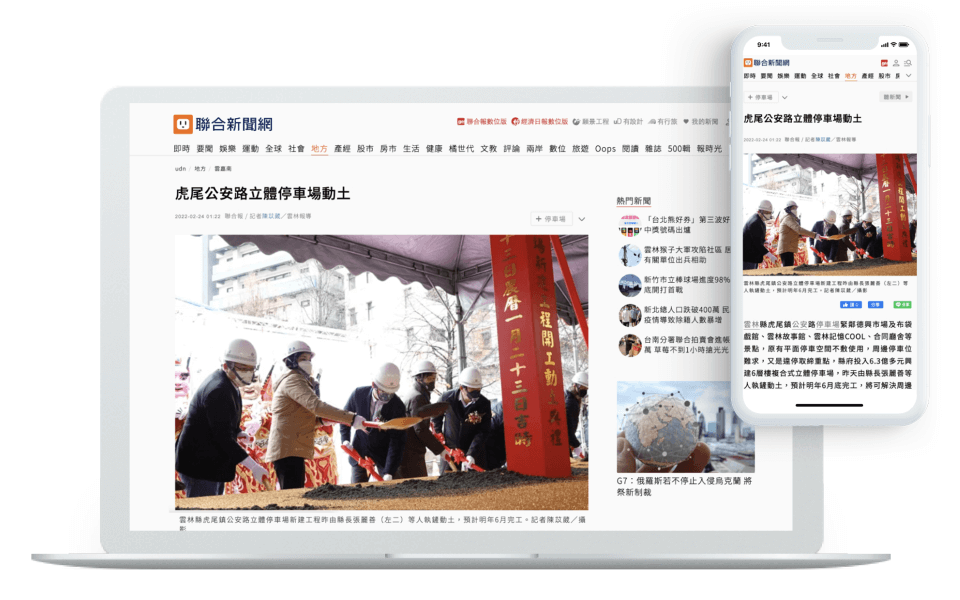Image resolution: width=960 pixels, height=600 pixels.
Task: Select 評論 tab in laptop navigation
Action: click(x=512, y=149)
